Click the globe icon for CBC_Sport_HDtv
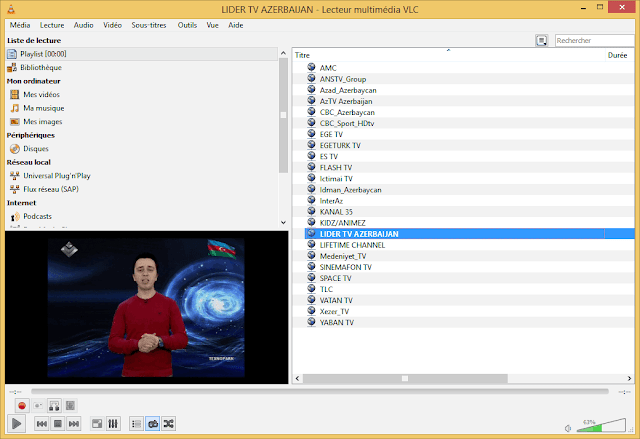 (311, 122)
